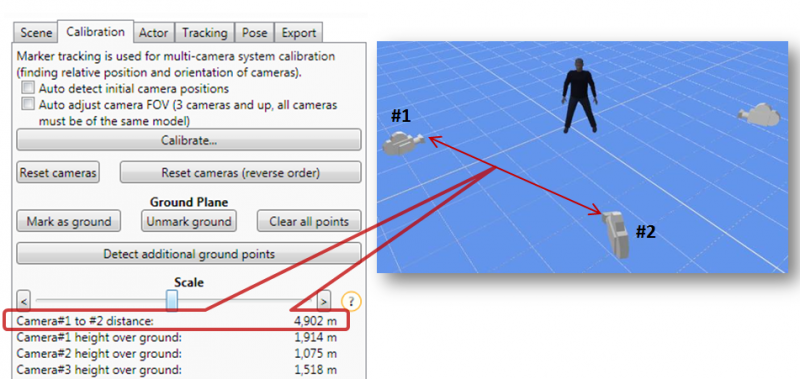
Task: Select camera #1 model in 3D view
Action: pyautogui.click(x=402, y=143)
